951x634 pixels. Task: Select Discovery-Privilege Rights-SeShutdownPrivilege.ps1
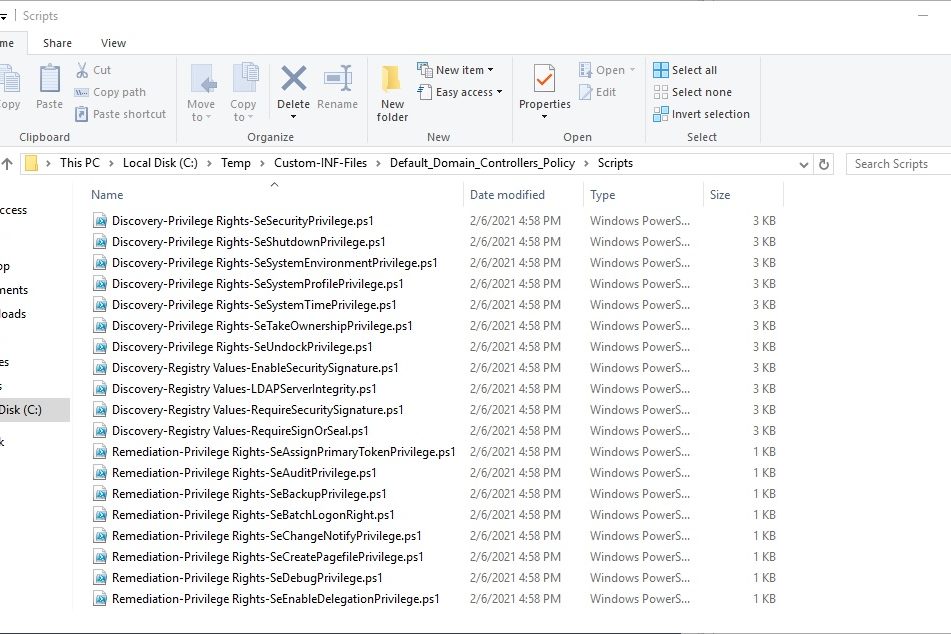tap(249, 242)
